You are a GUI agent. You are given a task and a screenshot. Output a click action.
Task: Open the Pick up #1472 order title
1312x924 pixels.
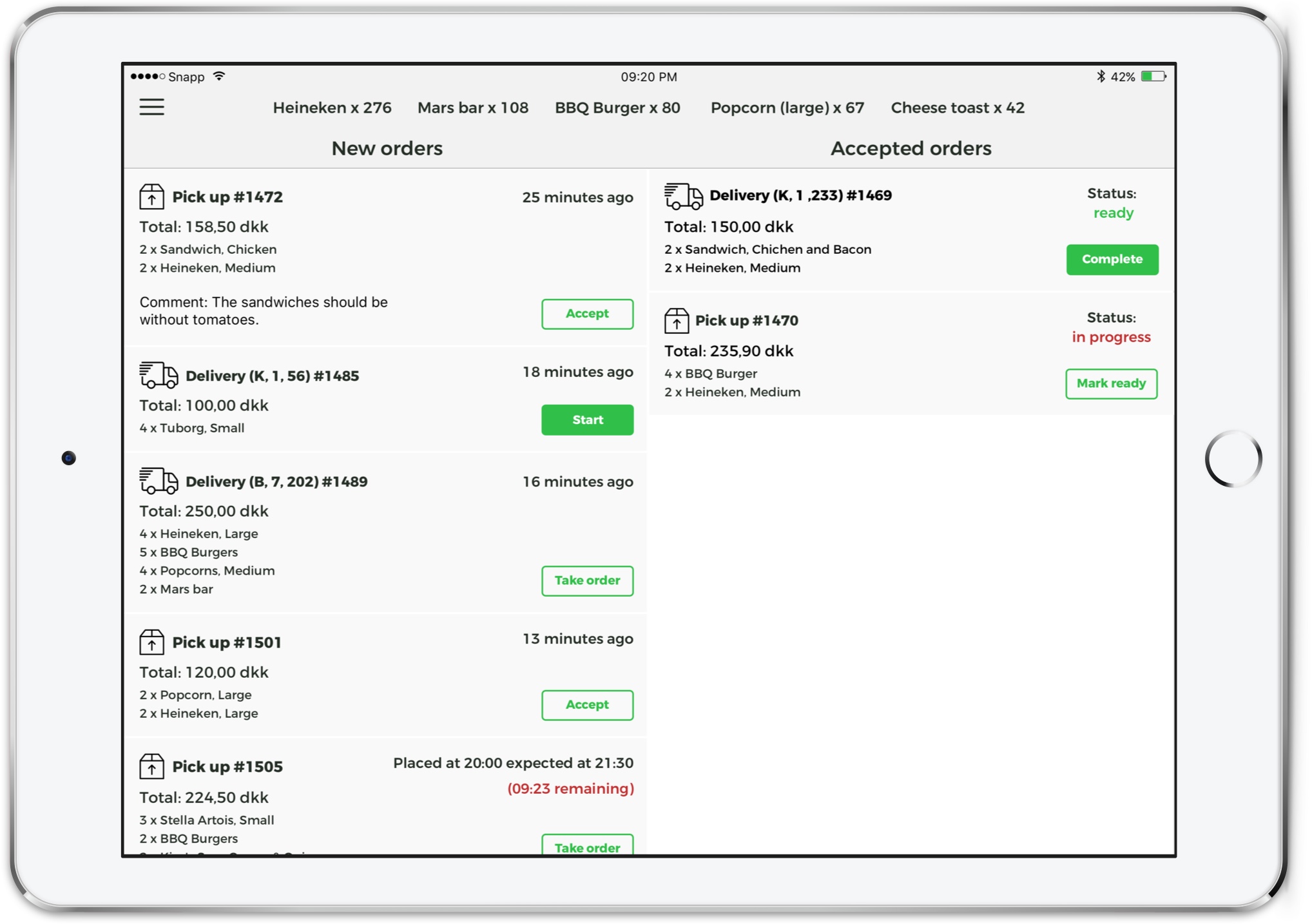pos(227,197)
